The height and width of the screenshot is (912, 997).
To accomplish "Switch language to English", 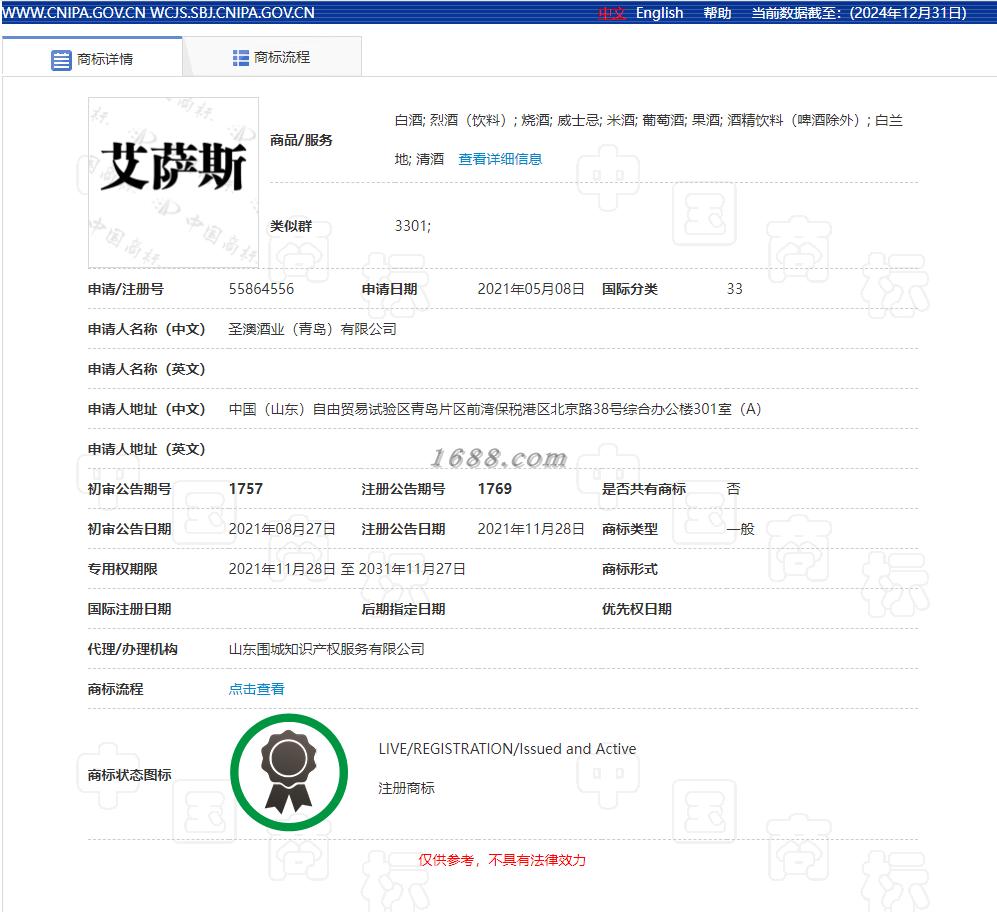I will click(x=659, y=13).
